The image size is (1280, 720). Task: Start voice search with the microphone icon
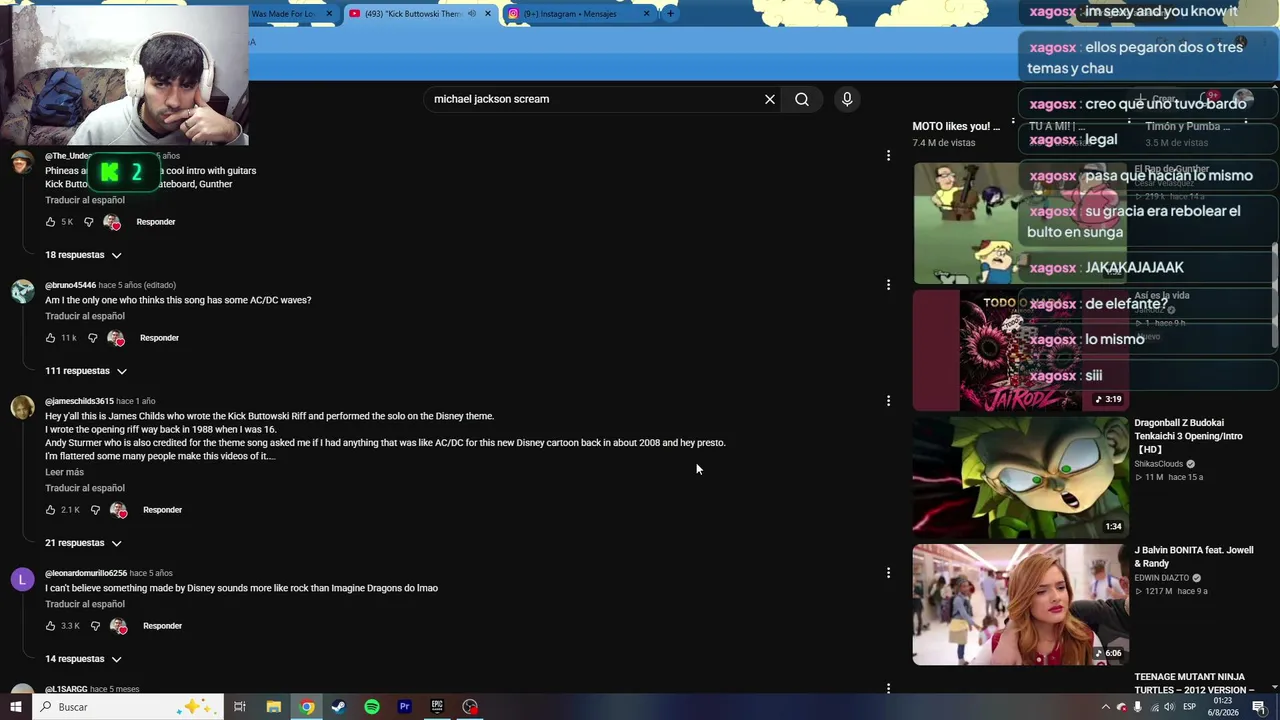click(847, 99)
